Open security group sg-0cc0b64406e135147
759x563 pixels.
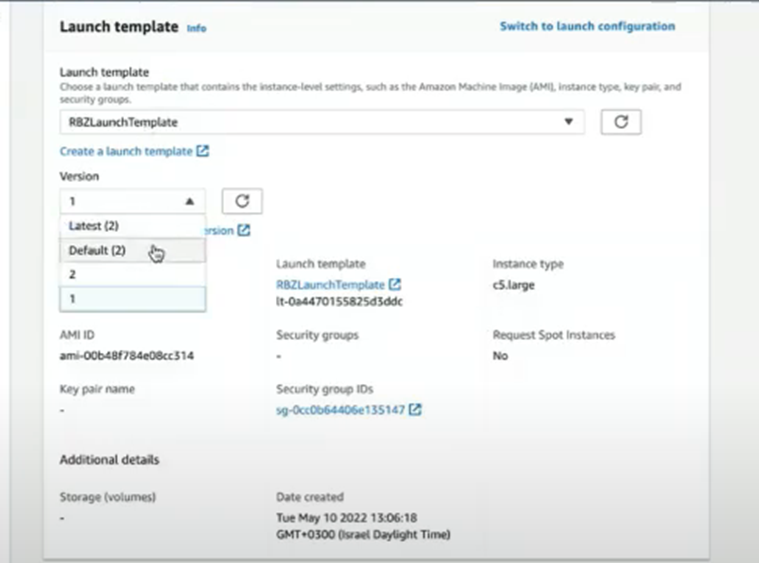(x=340, y=409)
